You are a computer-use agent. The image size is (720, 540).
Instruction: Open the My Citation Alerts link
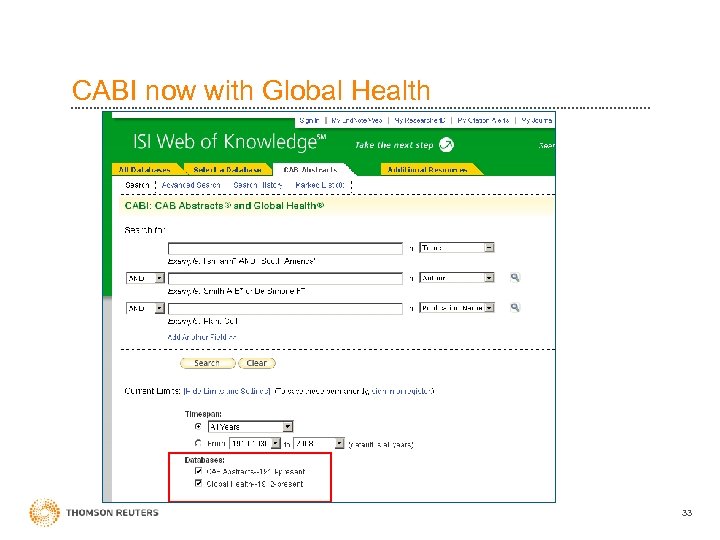tap(483, 120)
